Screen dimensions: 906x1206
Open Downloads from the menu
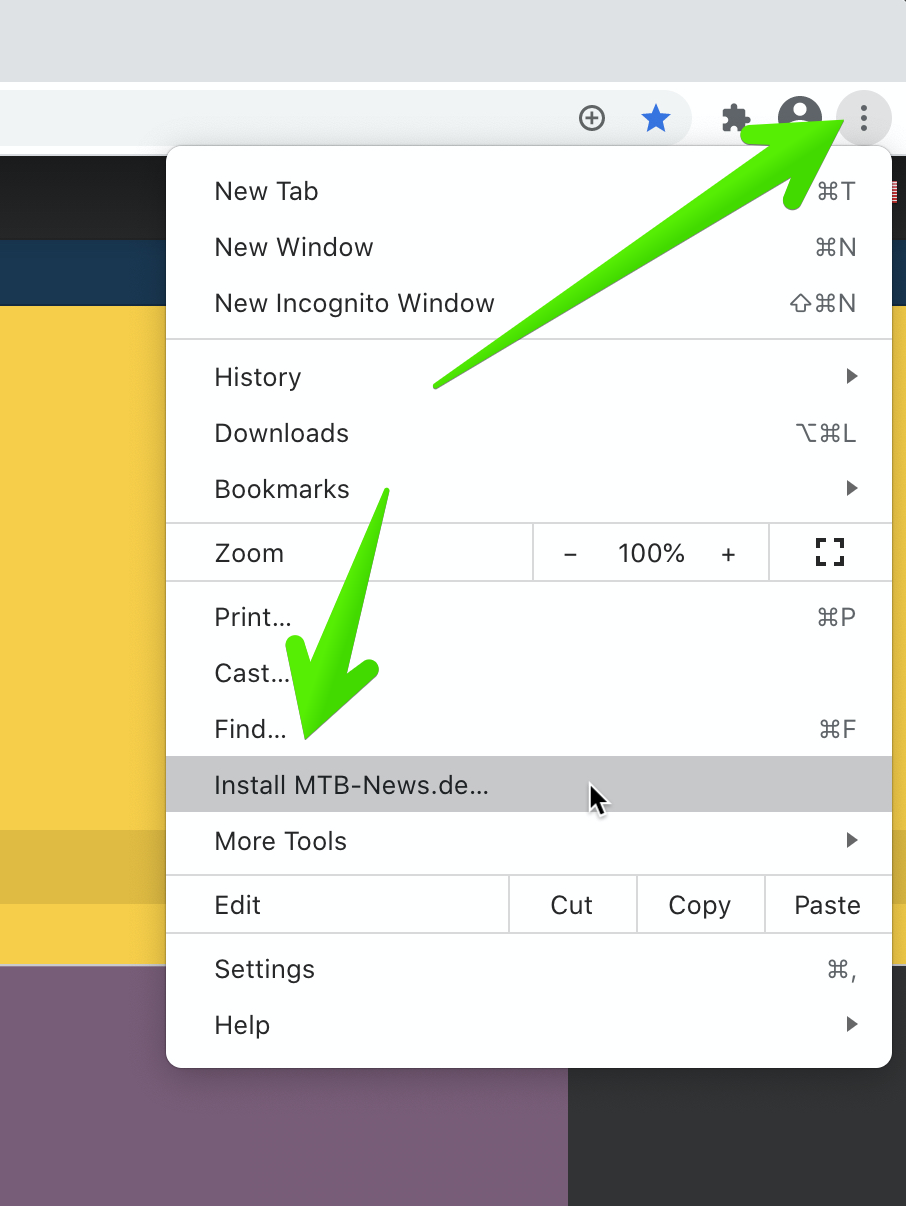(x=281, y=433)
